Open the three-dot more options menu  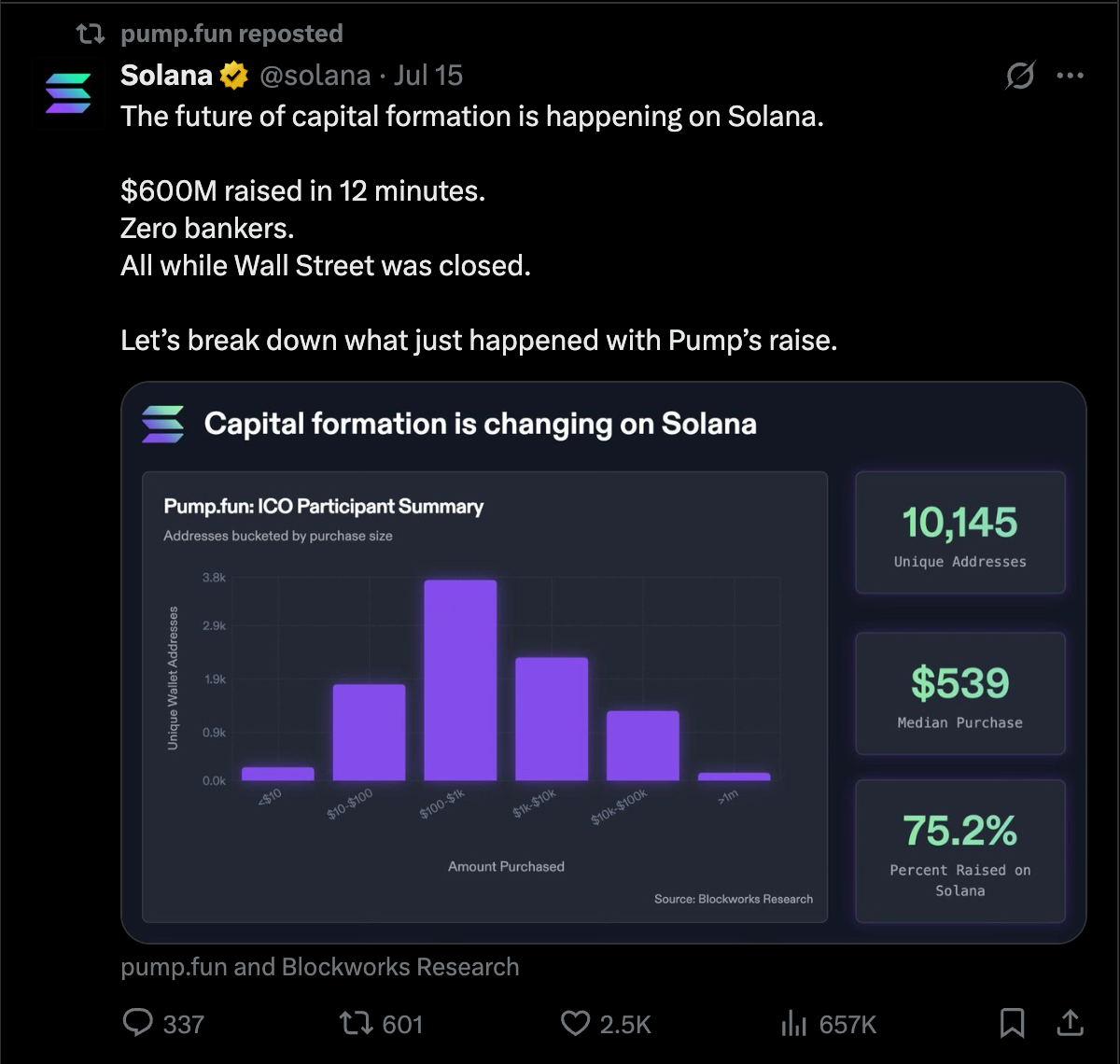(1070, 76)
